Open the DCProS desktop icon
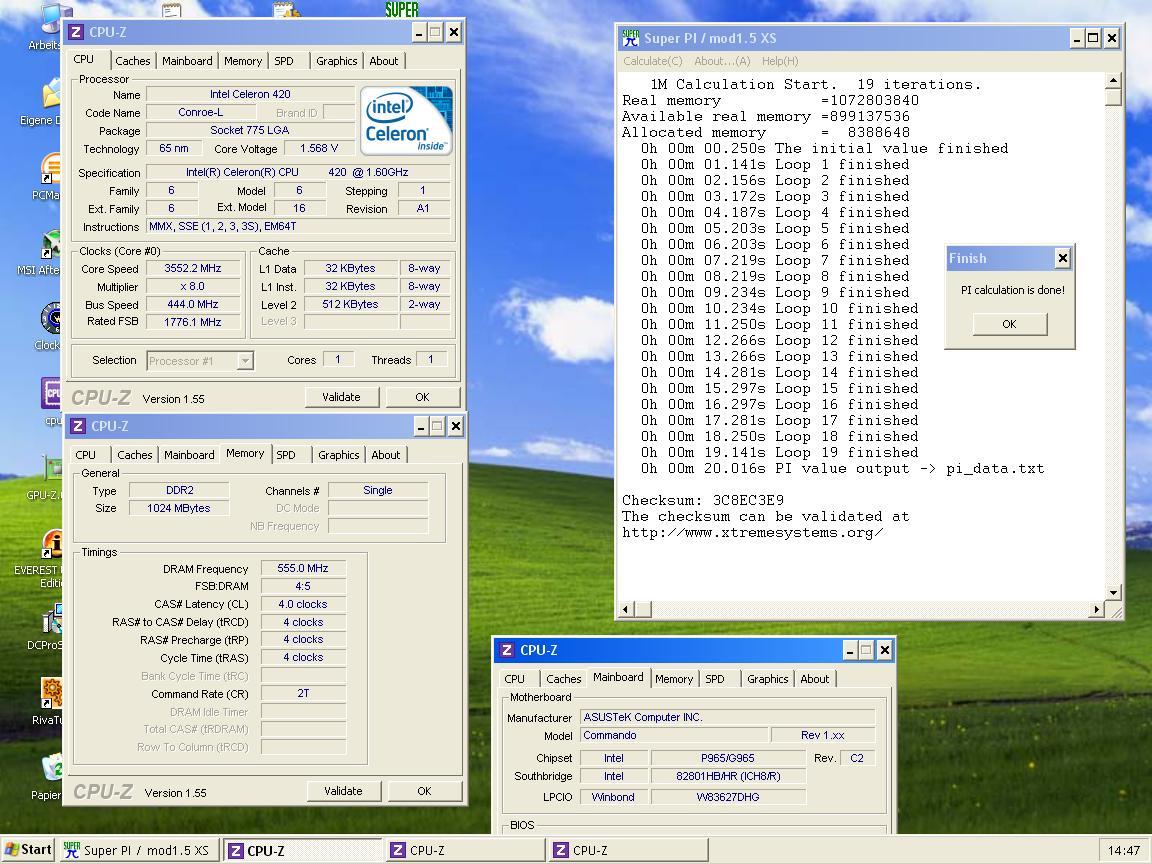This screenshot has width=1152, height=864. coord(51,621)
